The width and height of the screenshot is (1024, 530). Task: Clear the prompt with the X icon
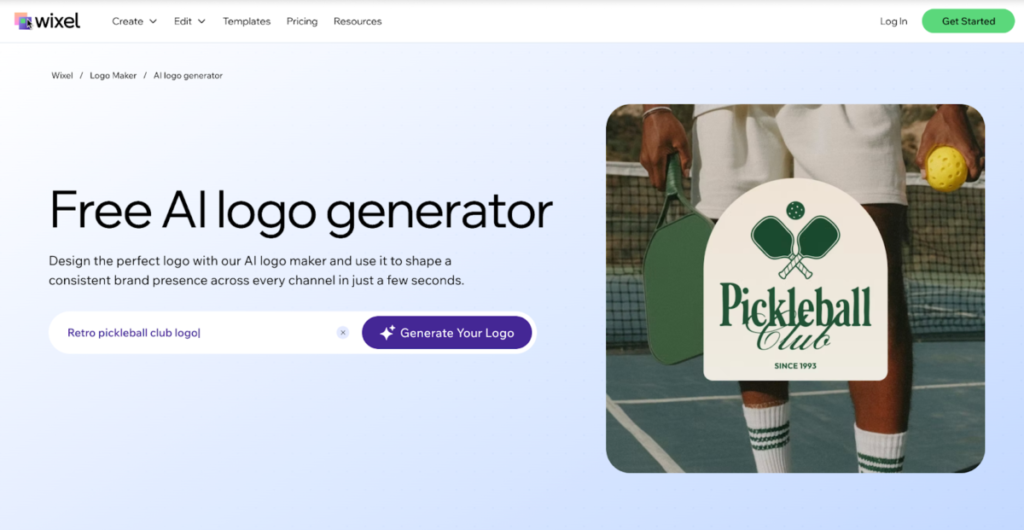tap(343, 333)
